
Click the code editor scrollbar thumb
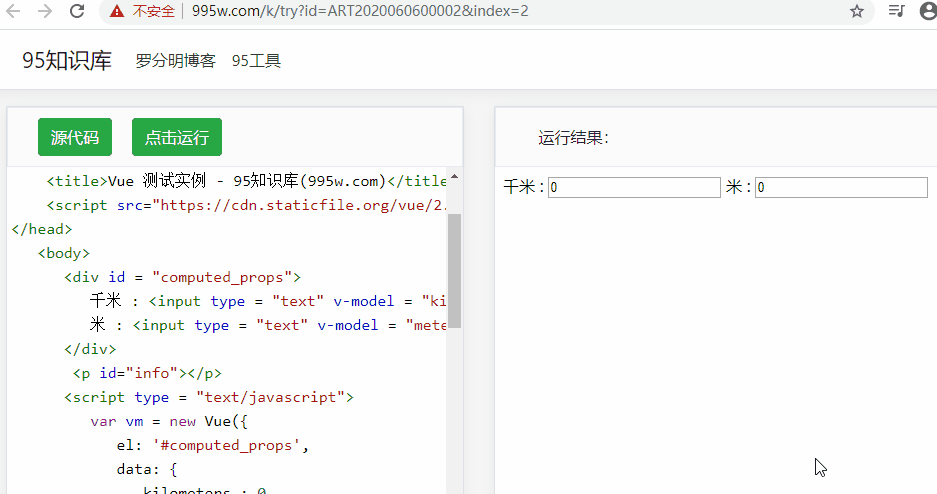click(x=454, y=271)
